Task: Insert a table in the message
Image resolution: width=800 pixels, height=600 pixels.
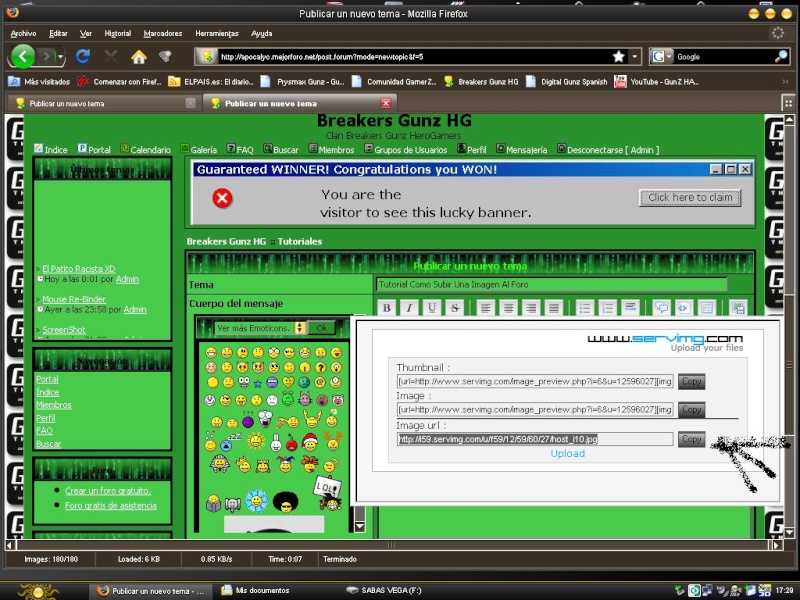Action: coord(707,308)
